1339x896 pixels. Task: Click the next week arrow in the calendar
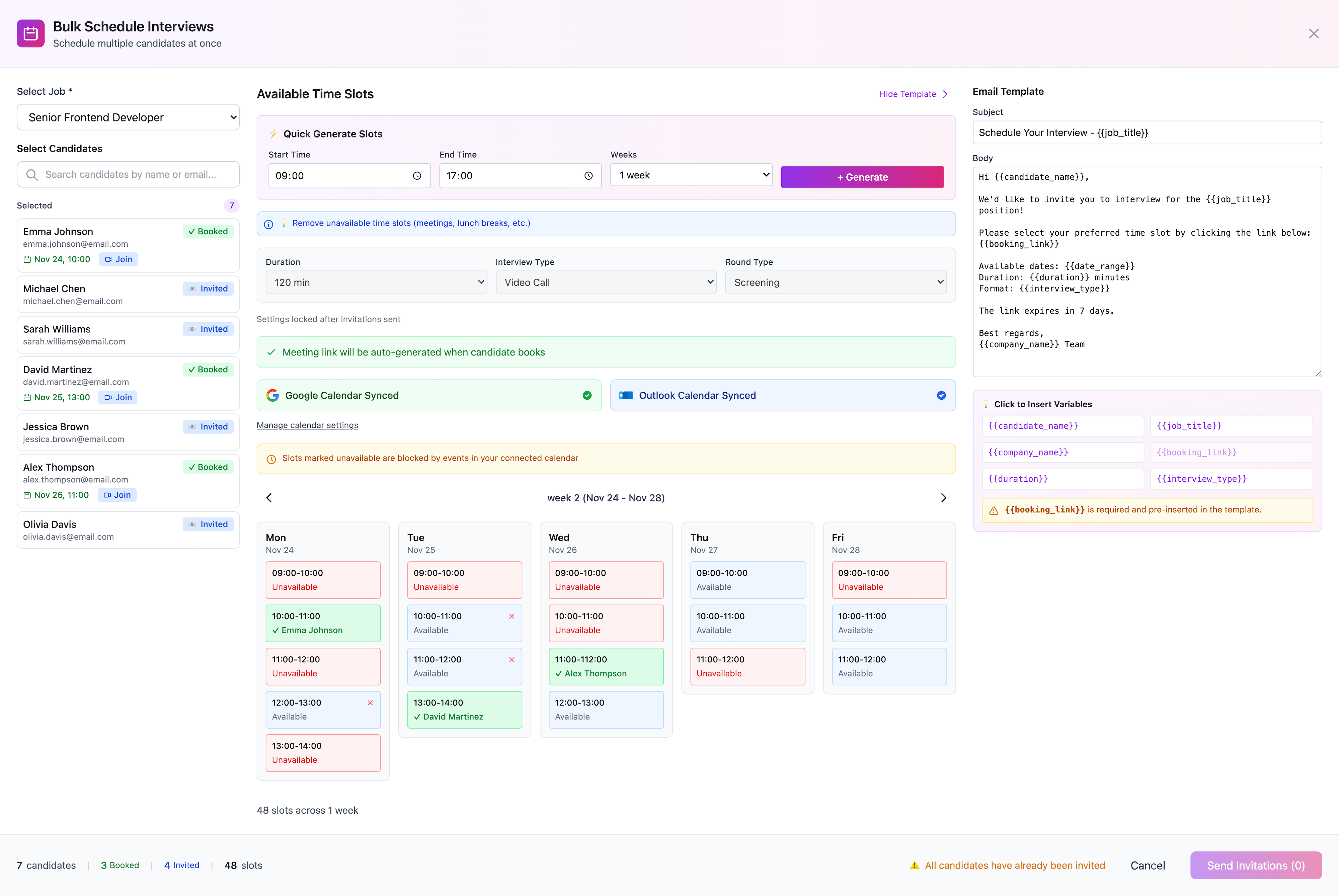coord(943,498)
